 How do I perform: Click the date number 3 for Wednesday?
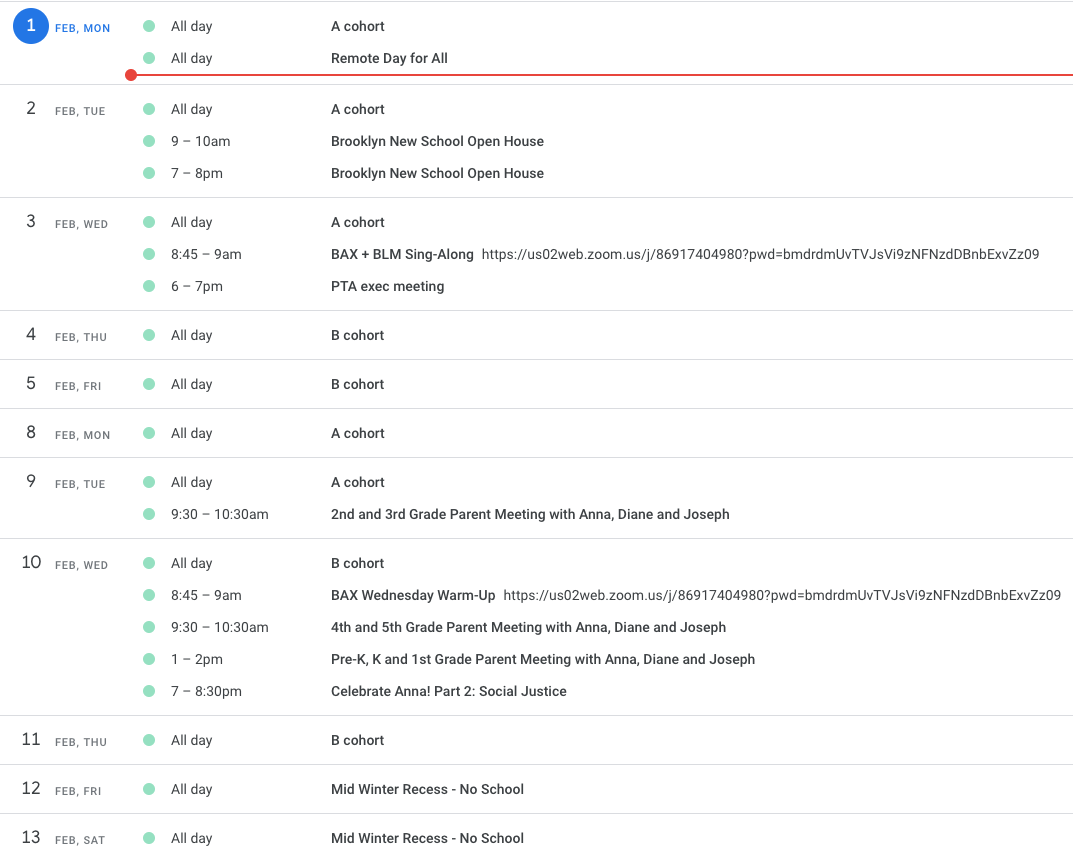31,221
